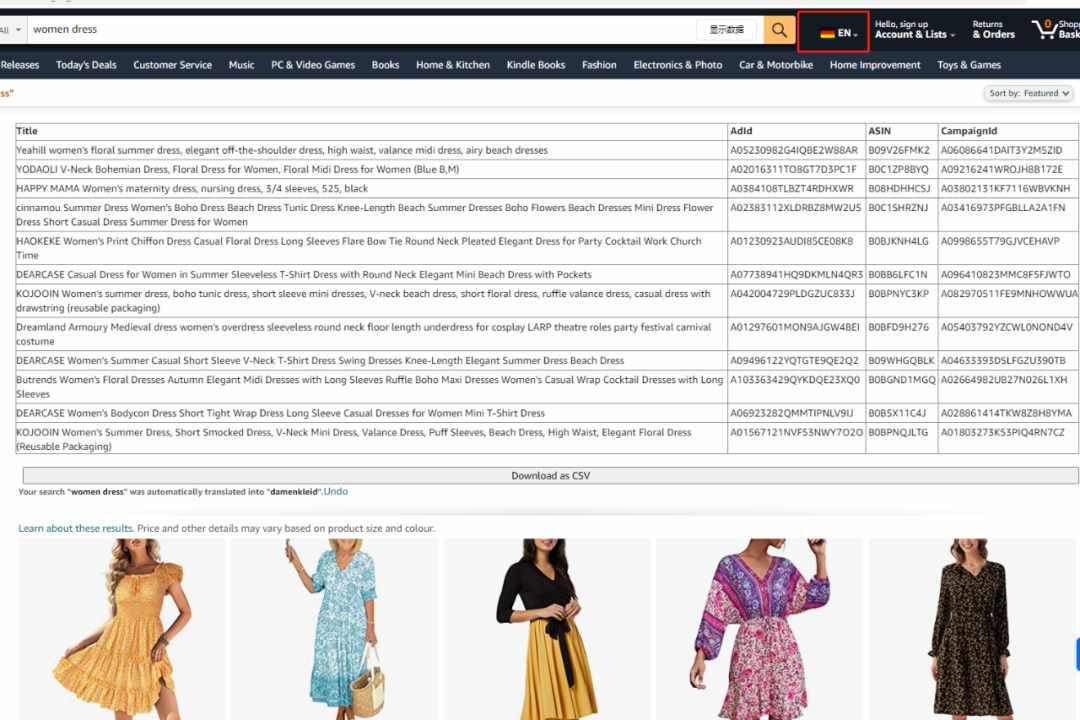Image resolution: width=1080 pixels, height=720 pixels.
Task: Click the Chinese-labelled button in search bar
Action: coord(727,30)
